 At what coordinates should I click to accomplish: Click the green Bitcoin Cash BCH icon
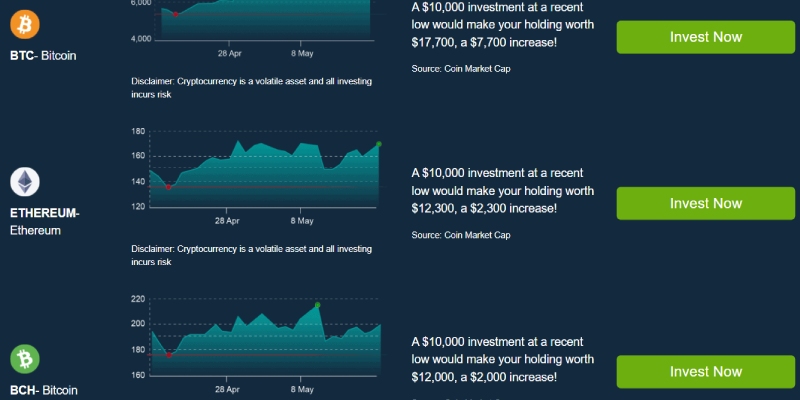coord(24,359)
